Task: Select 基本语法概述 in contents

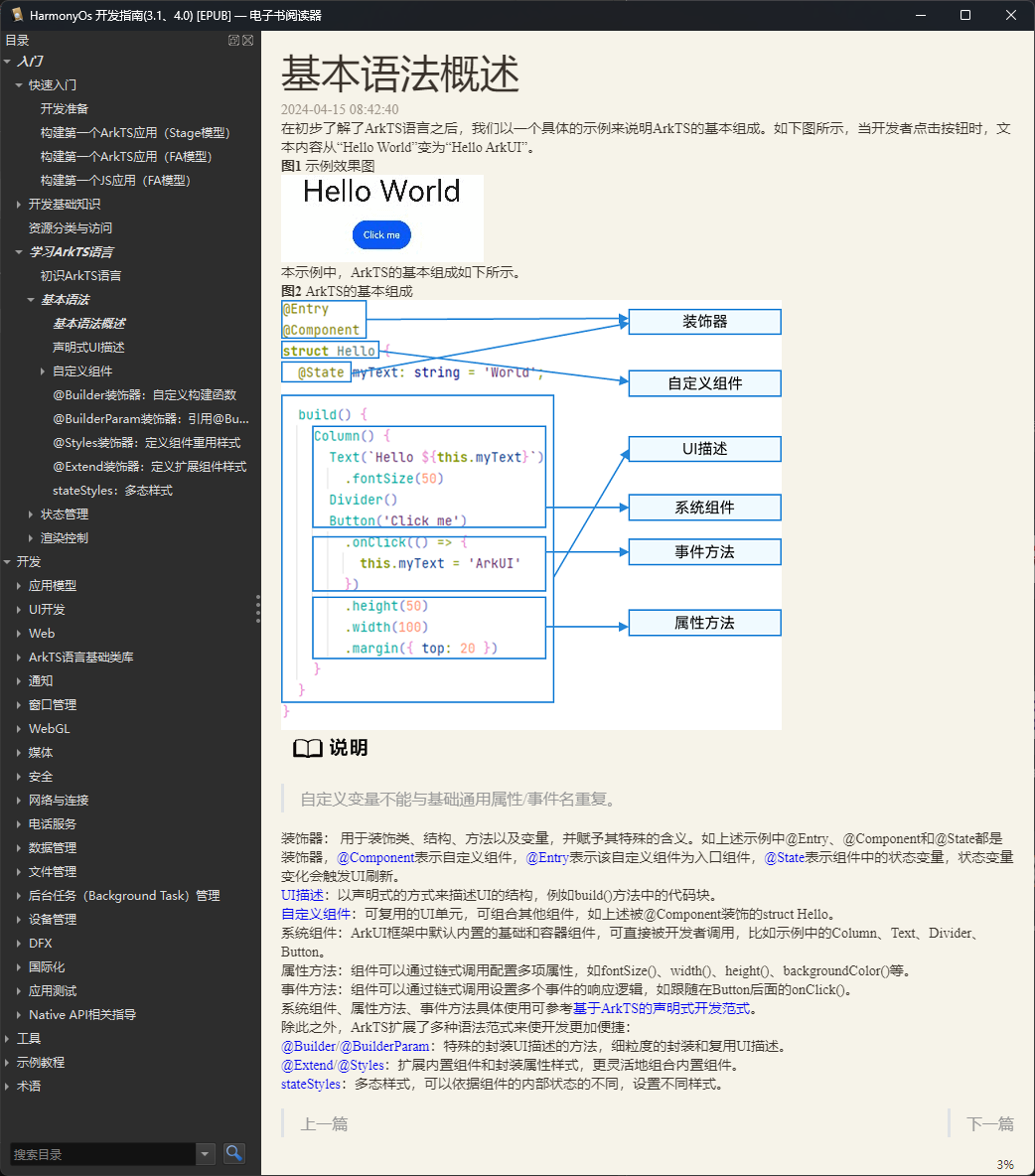Action: [88, 323]
